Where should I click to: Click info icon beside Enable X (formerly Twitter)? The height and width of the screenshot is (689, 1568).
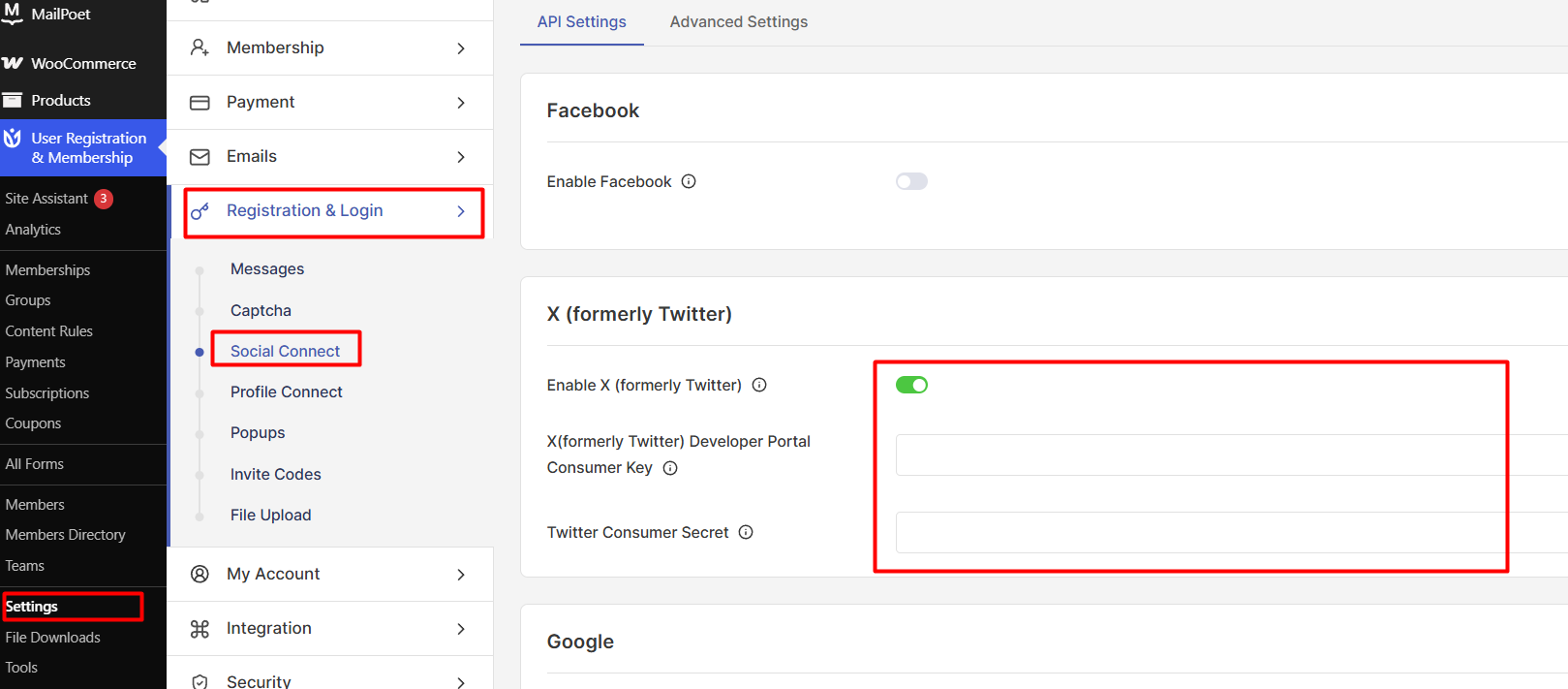[759, 385]
